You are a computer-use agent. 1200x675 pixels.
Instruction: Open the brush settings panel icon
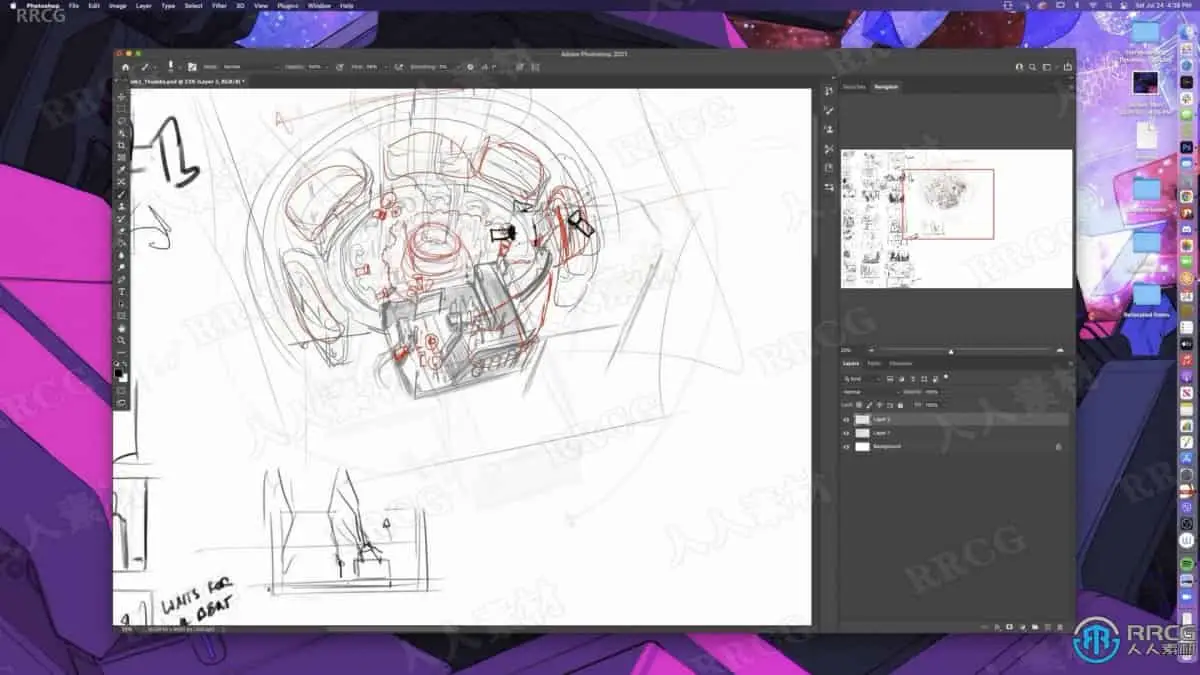coord(192,67)
